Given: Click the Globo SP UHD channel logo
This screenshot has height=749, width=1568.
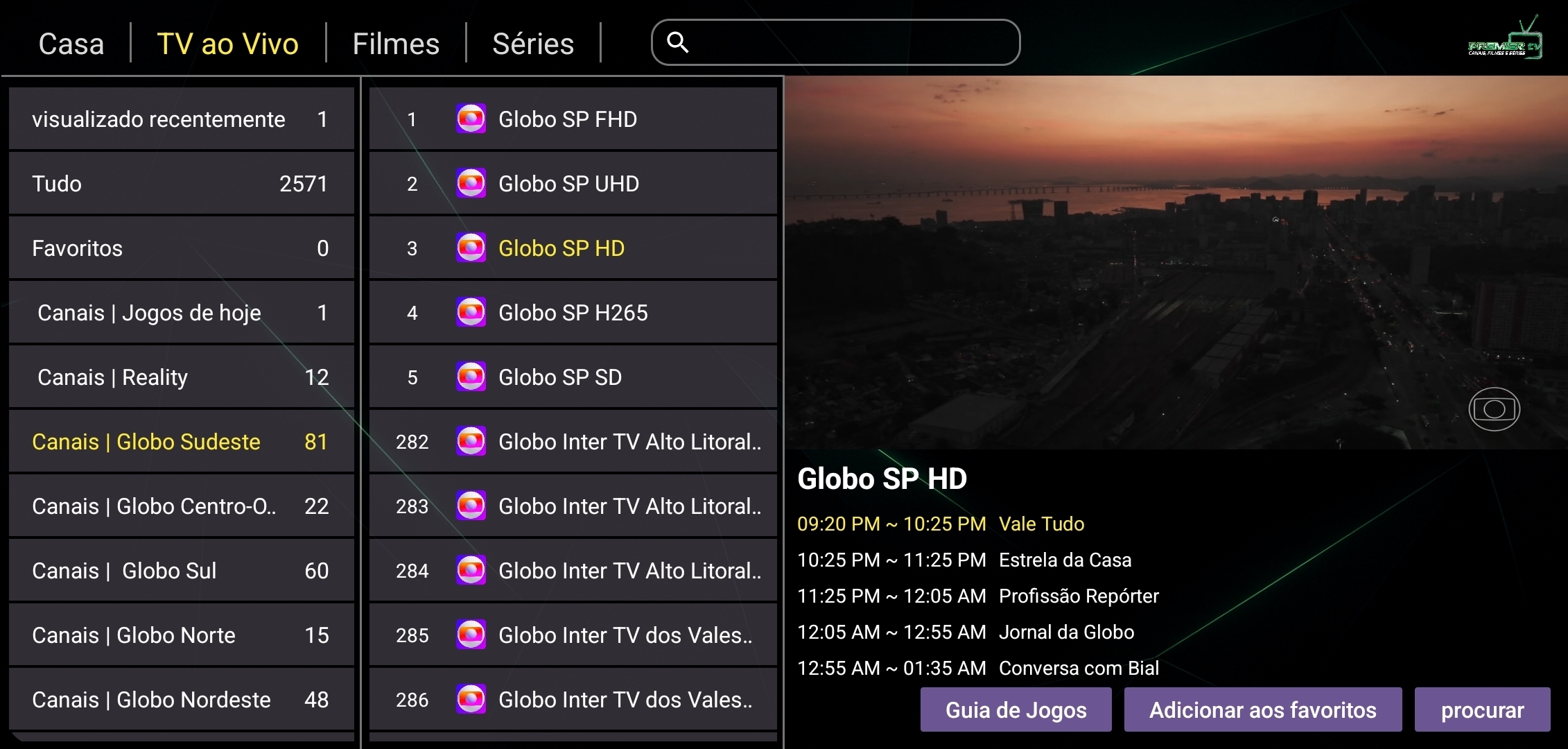Looking at the screenshot, I should [x=471, y=184].
